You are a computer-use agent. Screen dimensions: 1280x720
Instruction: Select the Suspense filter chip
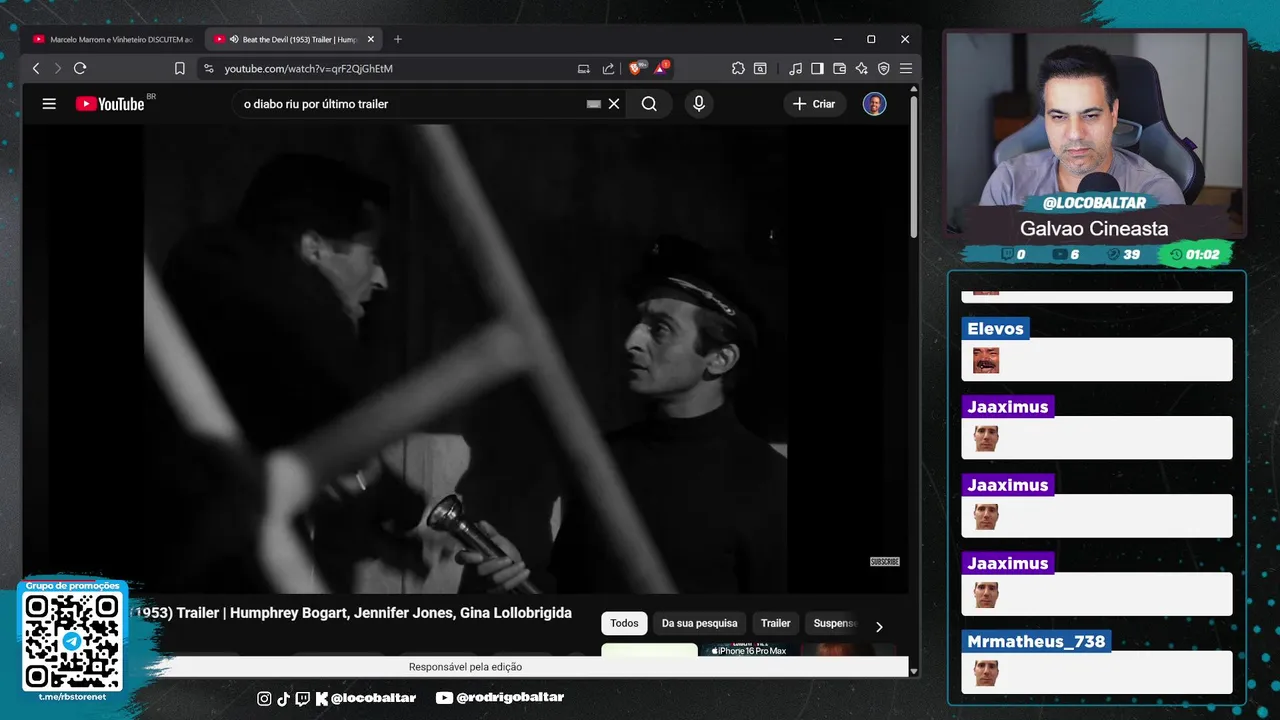click(834, 623)
